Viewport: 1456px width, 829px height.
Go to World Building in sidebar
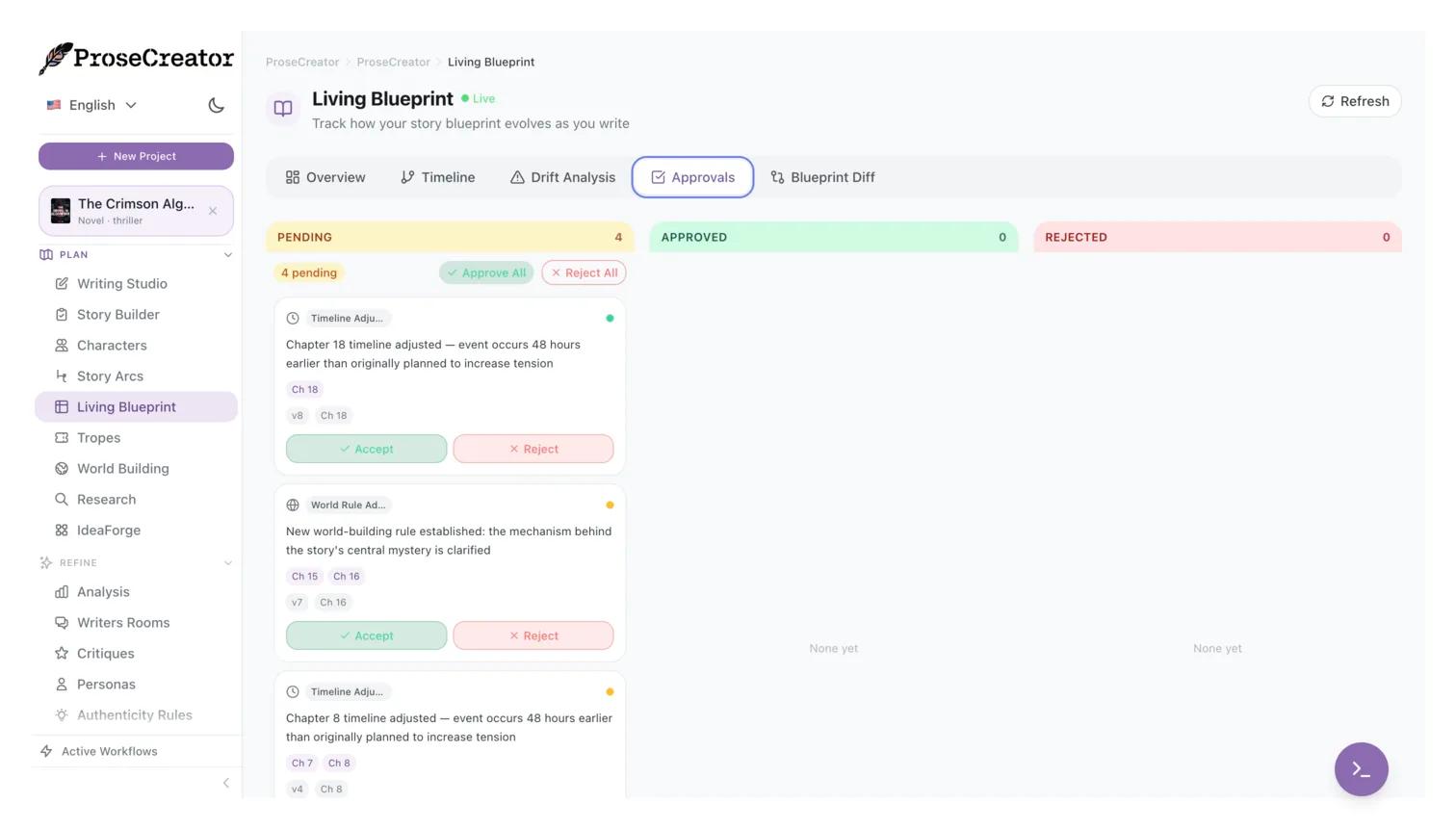click(122, 469)
